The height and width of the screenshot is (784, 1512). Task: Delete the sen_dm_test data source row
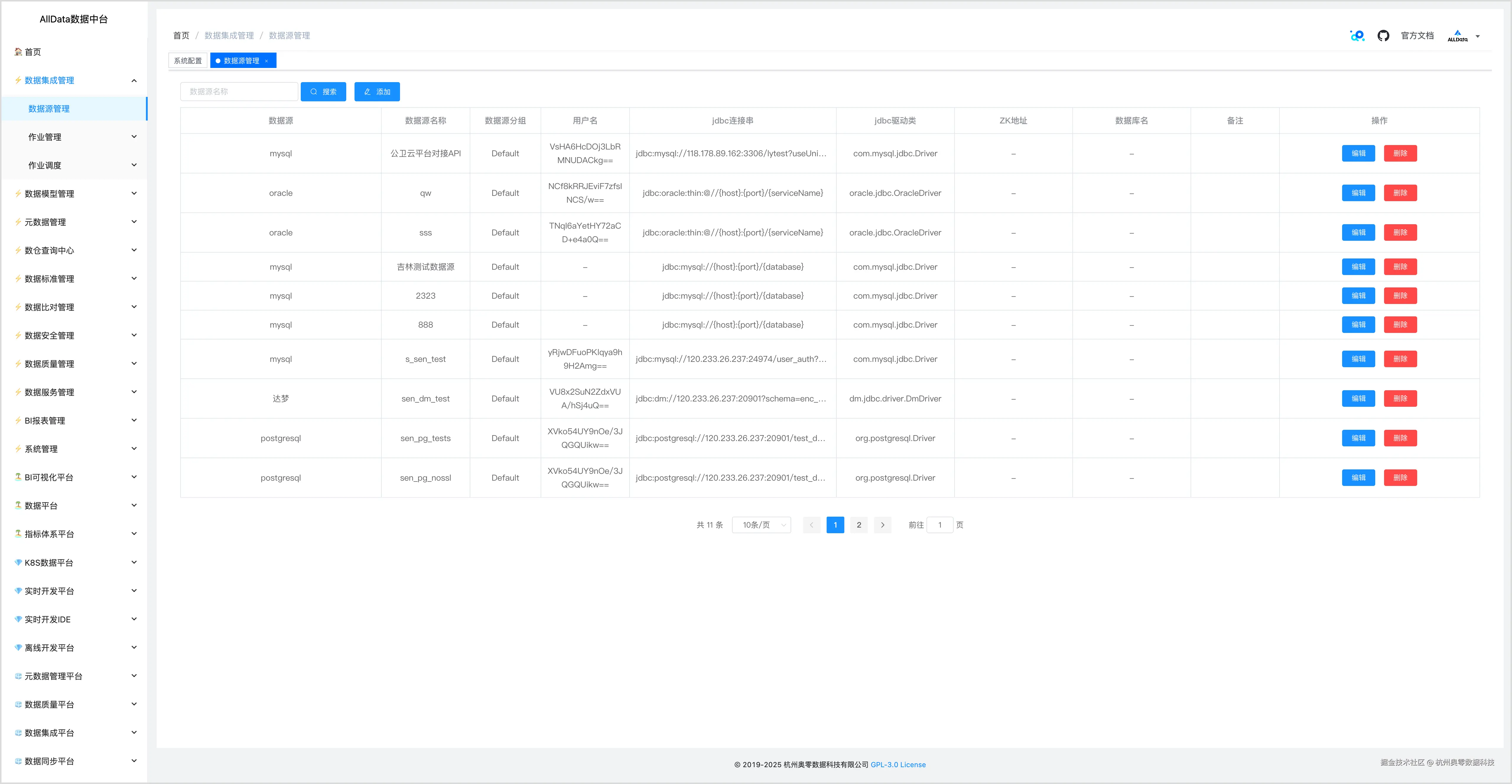(x=1400, y=398)
